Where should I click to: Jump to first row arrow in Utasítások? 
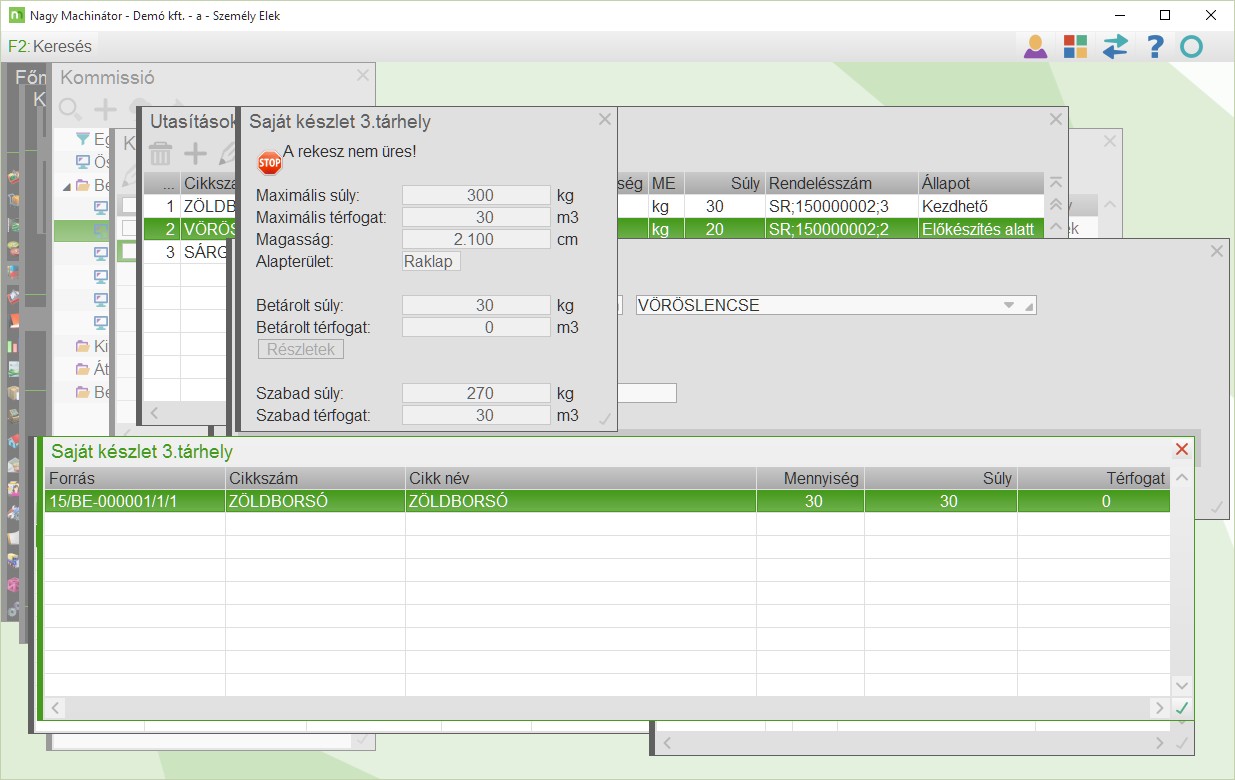pyautogui.click(x=1054, y=183)
